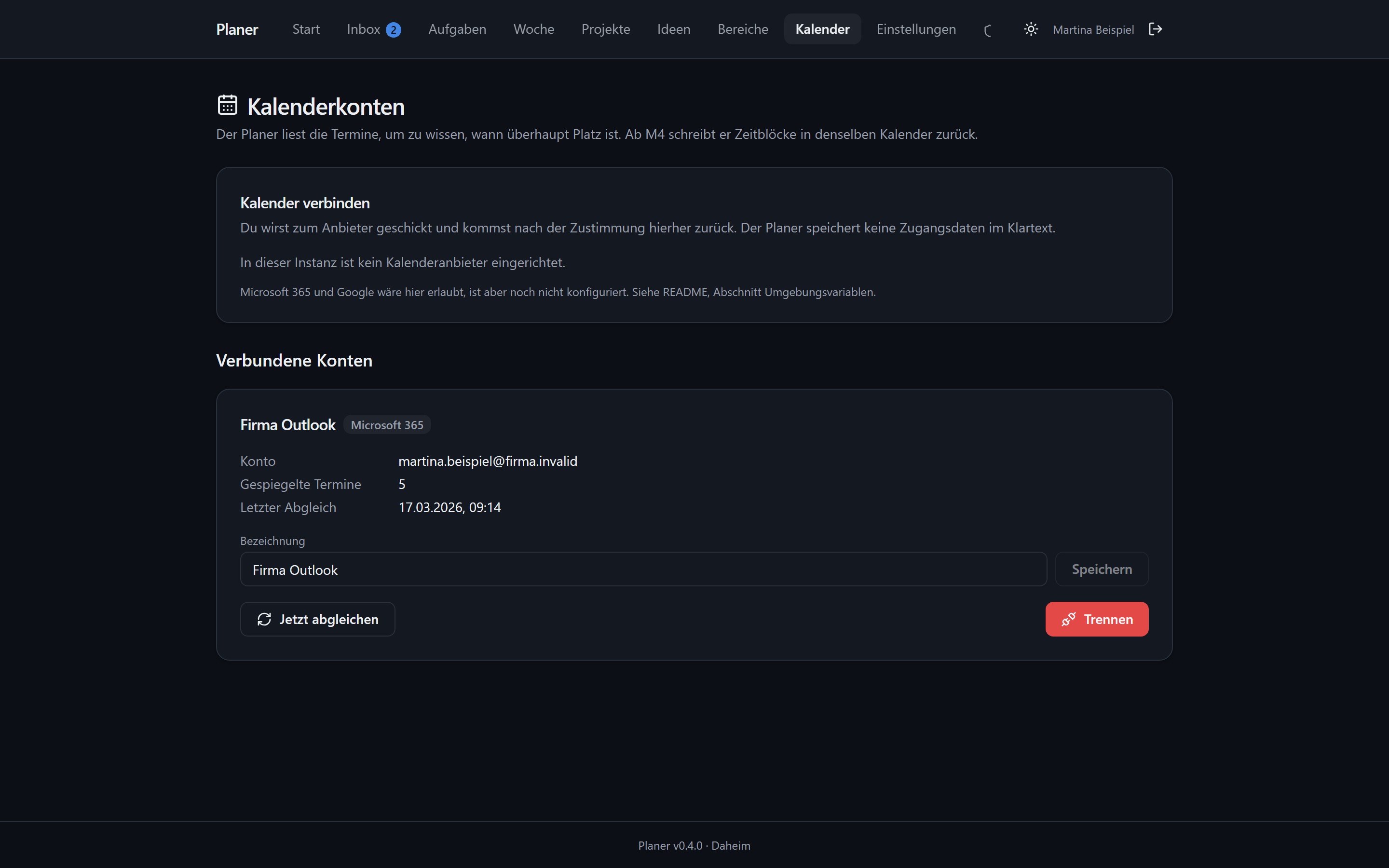Disconnect account with Trennen button
The image size is (1389, 868).
[1097, 620]
